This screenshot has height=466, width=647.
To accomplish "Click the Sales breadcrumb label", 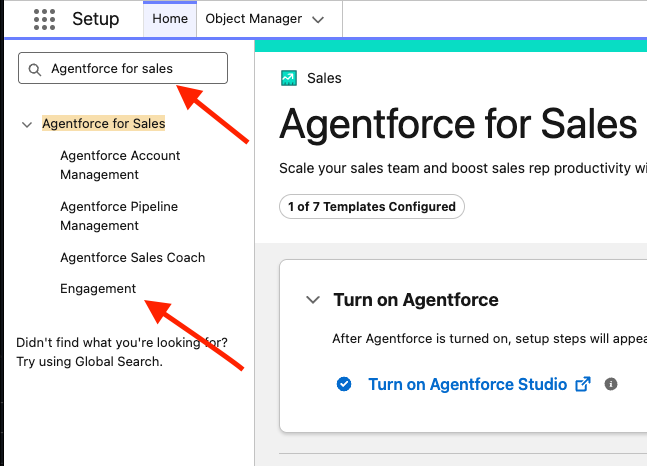I will tap(324, 78).
